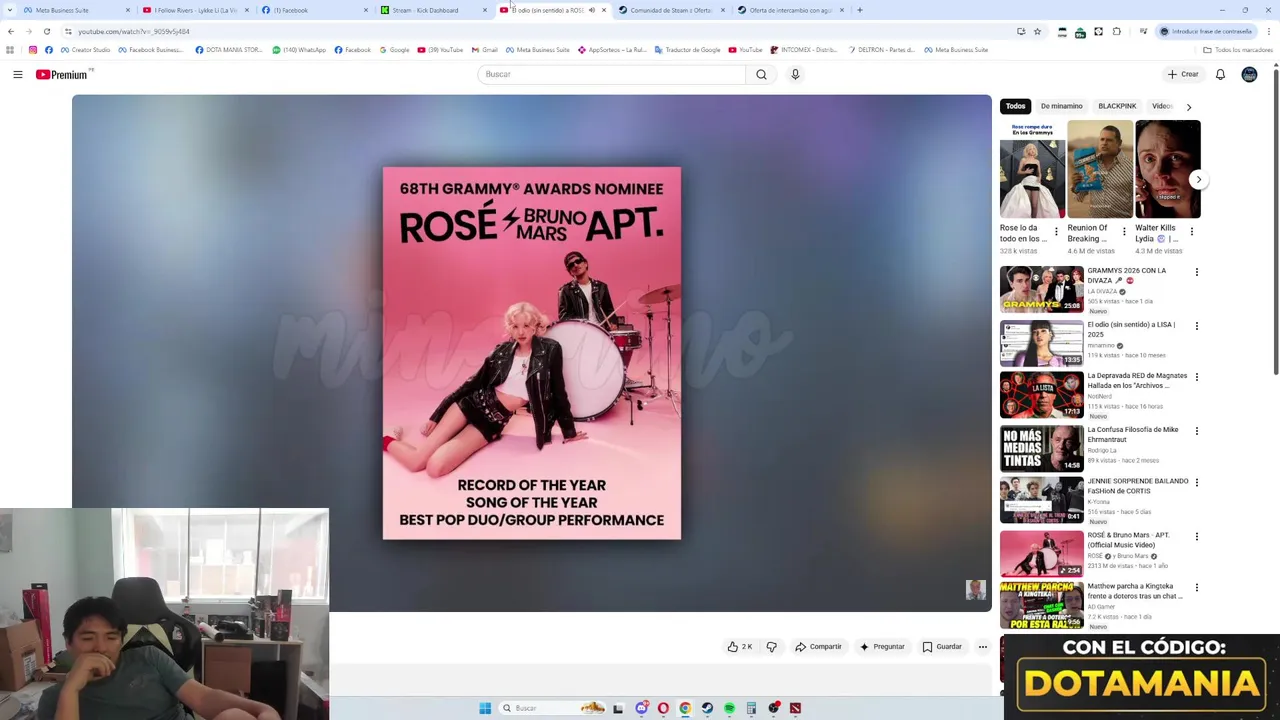Click the YouTube search input field
Image resolution: width=1280 pixels, height=720 pixels.
[x=612, y=74]
